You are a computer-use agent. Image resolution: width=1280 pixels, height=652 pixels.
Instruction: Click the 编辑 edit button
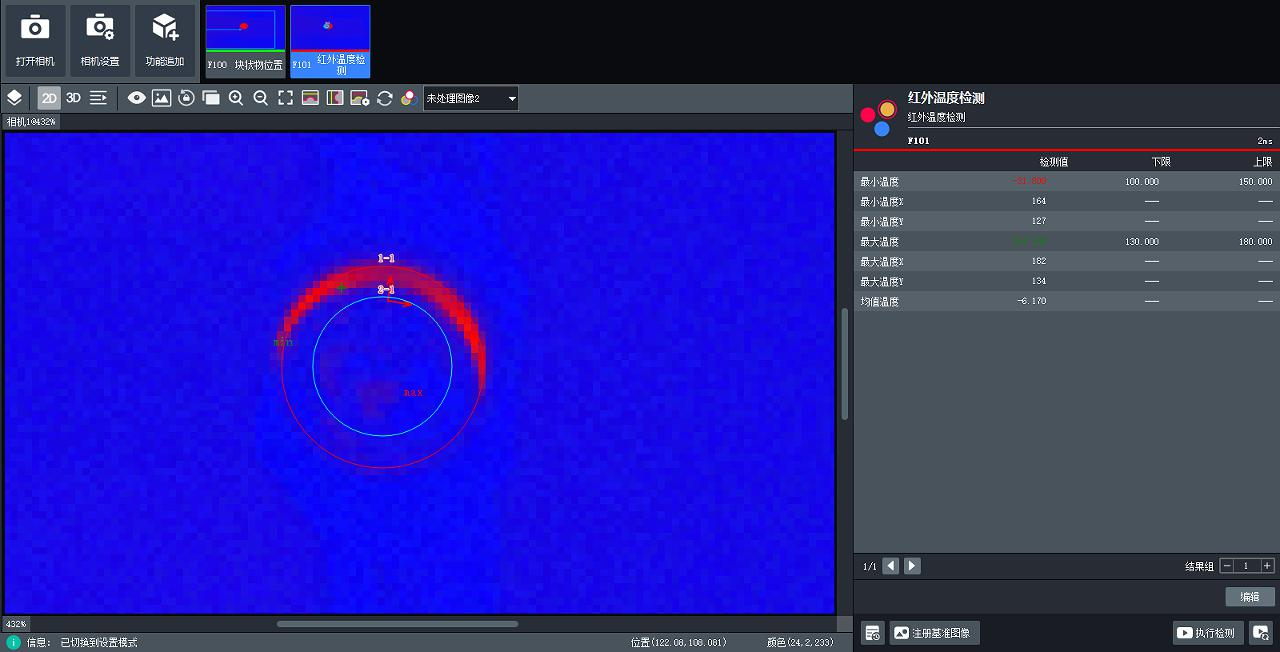(x=1250, y=597)
